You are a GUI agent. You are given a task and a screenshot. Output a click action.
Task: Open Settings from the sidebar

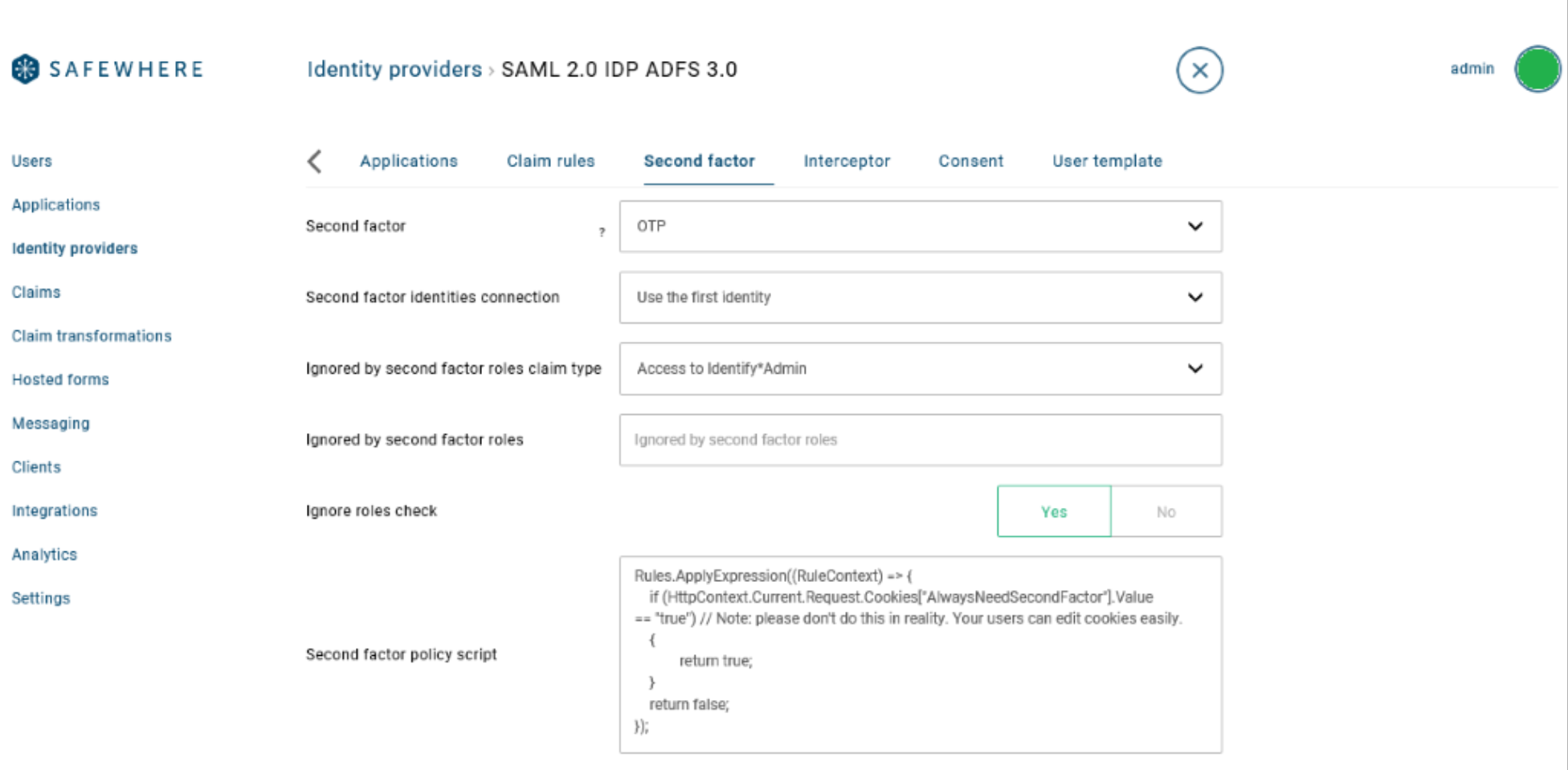(x=40, y=598)
